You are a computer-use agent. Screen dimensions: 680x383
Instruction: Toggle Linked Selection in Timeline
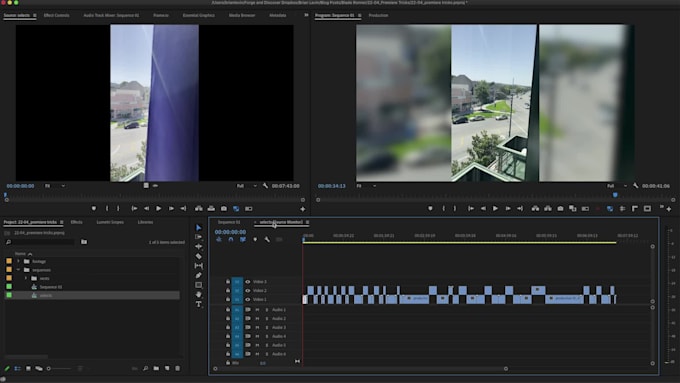point(243,239)
